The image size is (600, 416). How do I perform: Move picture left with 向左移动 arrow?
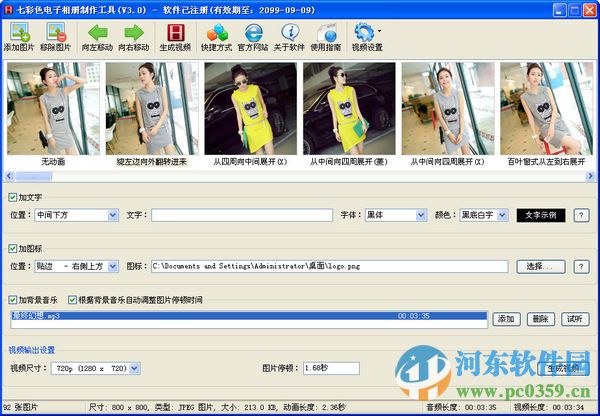[x=97, y=37]
